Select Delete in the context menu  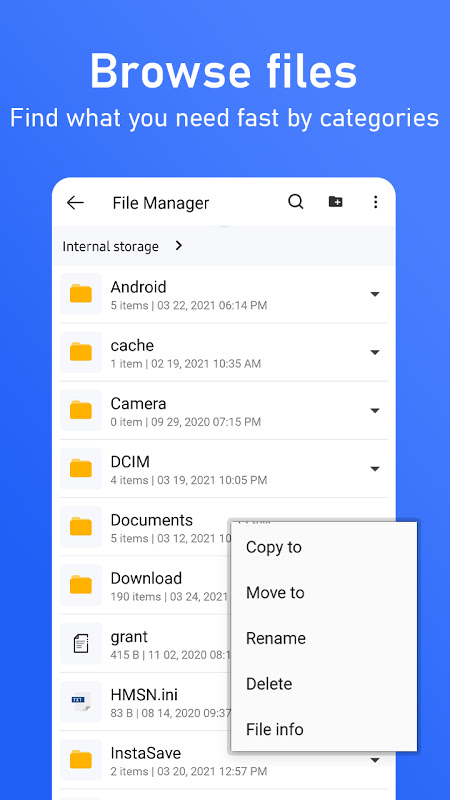[269, 684]
